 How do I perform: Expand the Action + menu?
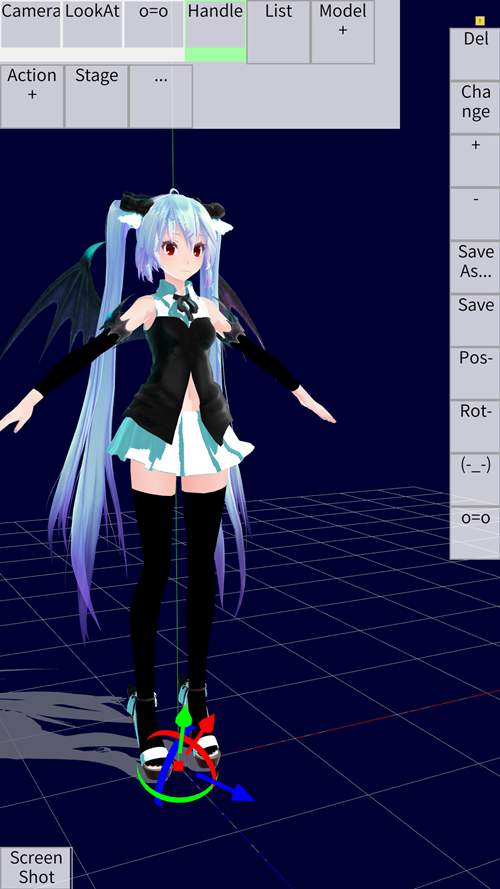coord(32,96)
